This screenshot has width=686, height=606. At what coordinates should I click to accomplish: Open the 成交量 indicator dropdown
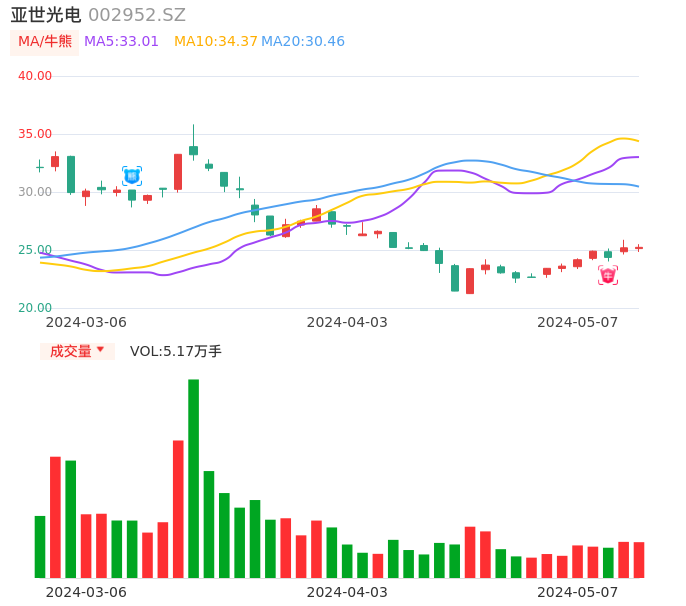pyautogui.click(x=77, y=351)
